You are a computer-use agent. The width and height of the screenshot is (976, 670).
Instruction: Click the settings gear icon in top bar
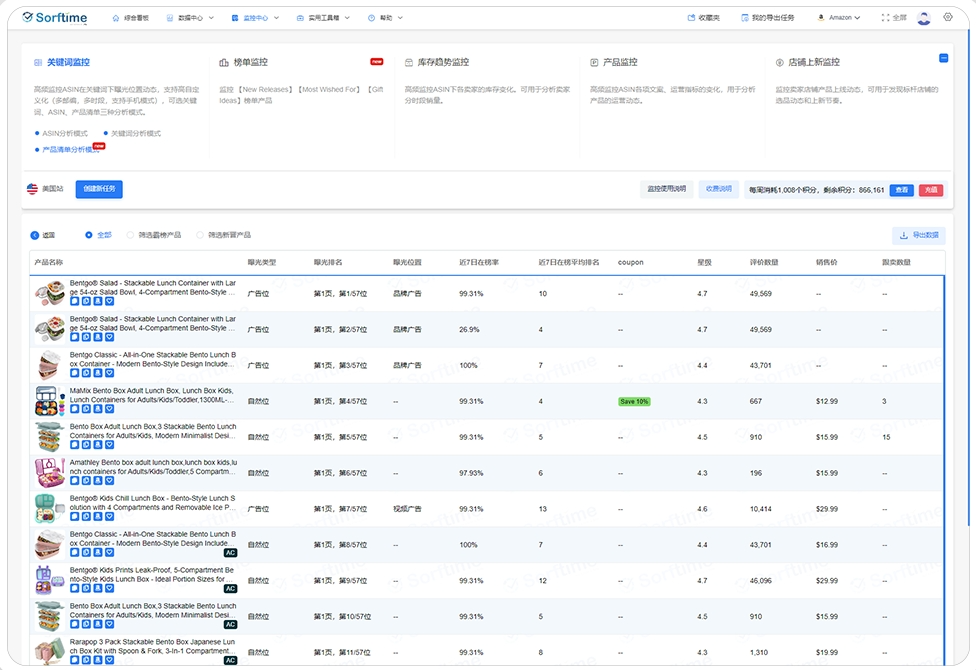coord(948,17)
